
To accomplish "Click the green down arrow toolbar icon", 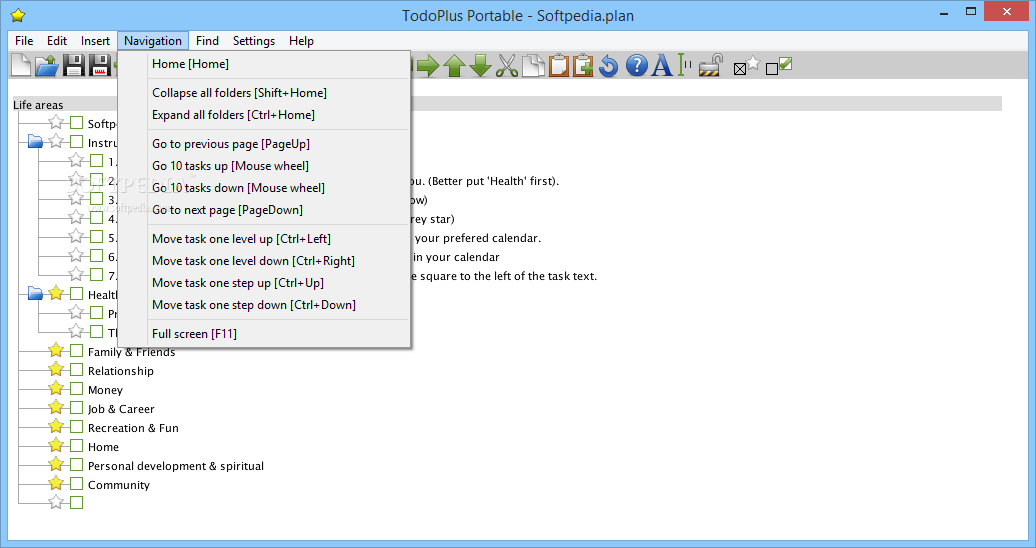I will click(480, 65).
